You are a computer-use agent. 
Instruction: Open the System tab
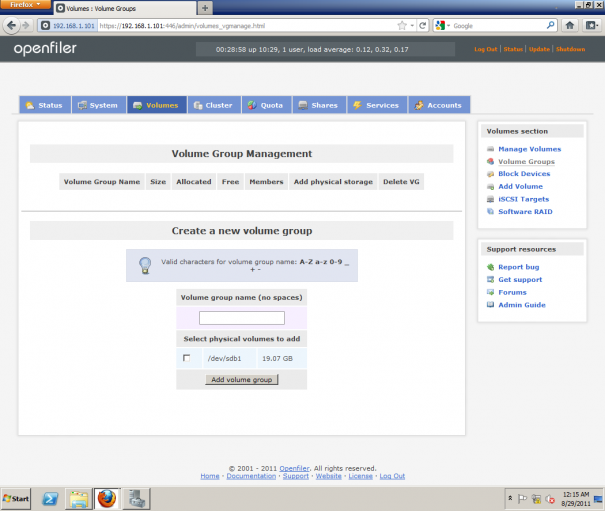pyautogui.click(x=99, y=105)
